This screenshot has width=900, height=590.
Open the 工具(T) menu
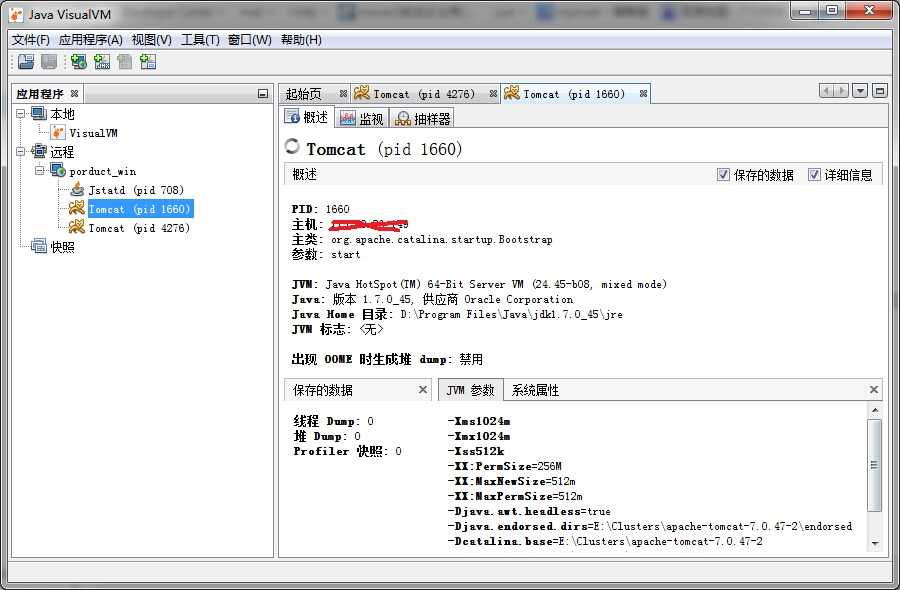(x=200, y=40)
